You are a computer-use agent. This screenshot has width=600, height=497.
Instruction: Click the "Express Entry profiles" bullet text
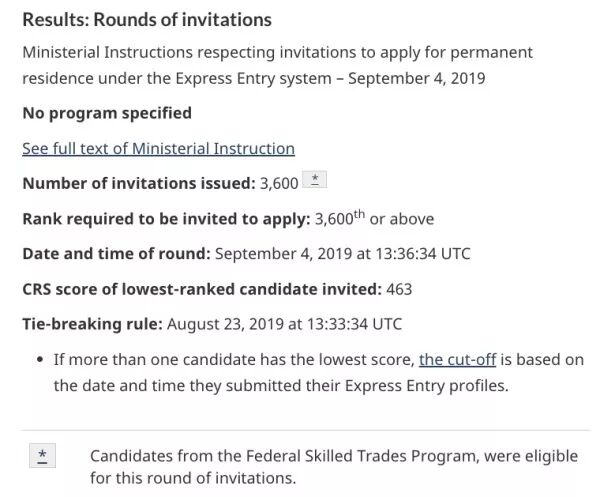tap(426, 386)
